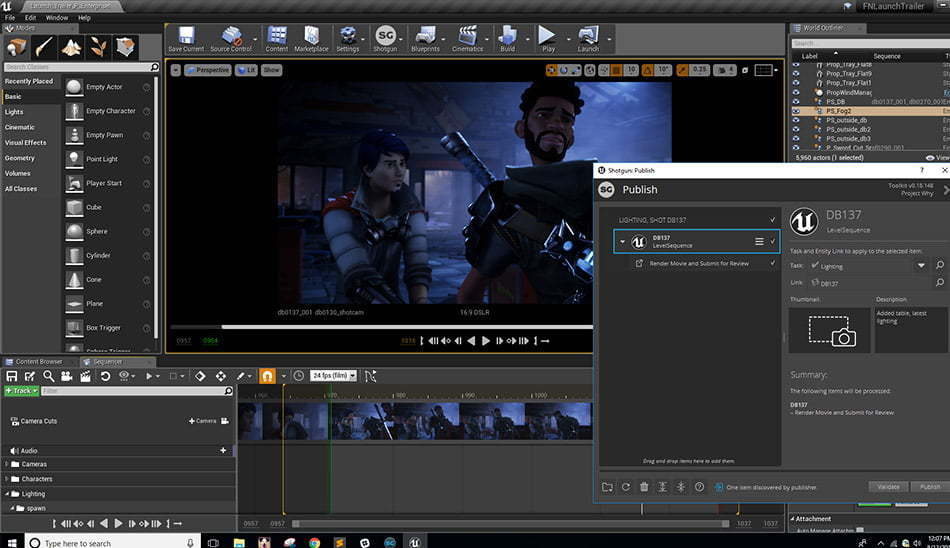Image resolution: width=950 pixels, height=548 pixels.
Task: Open the File menu
Action: pos(10,18)
